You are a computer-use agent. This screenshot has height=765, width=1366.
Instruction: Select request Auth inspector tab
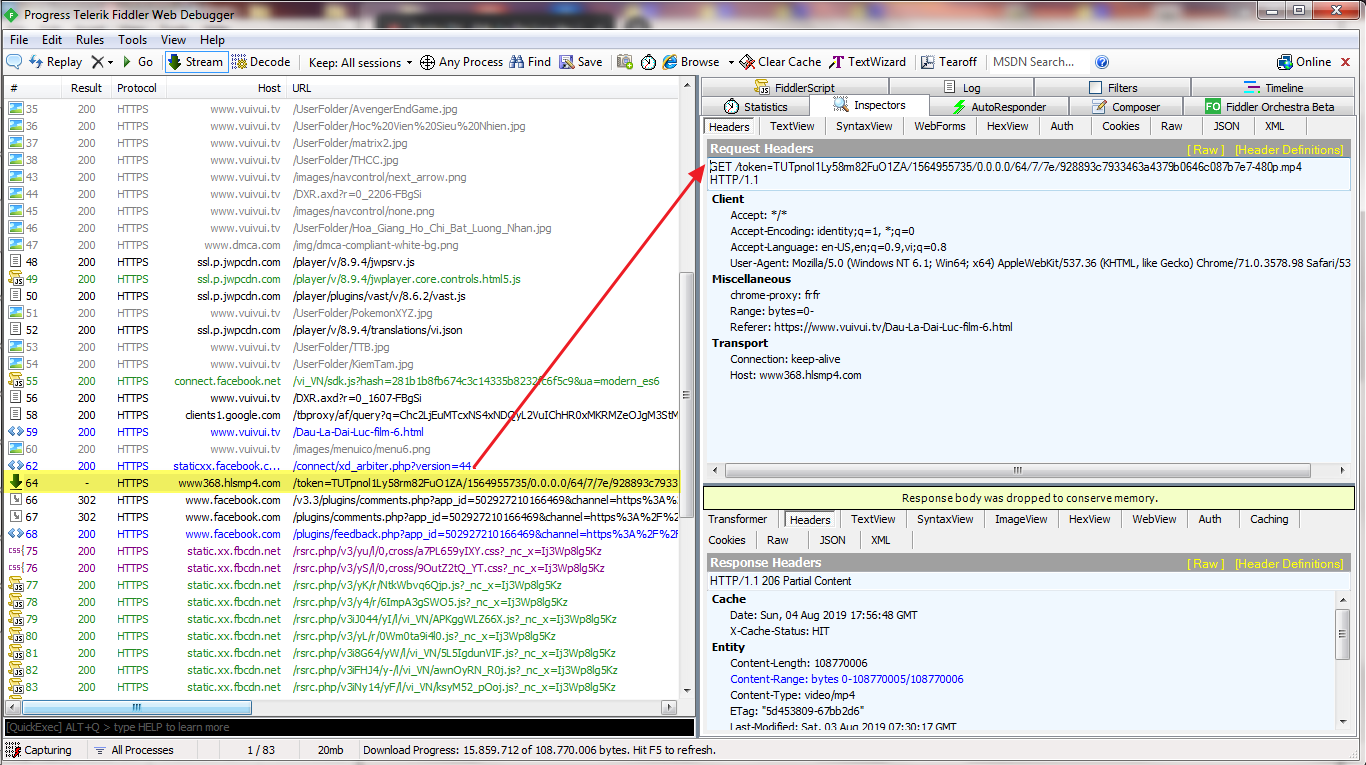(1062, 126)
